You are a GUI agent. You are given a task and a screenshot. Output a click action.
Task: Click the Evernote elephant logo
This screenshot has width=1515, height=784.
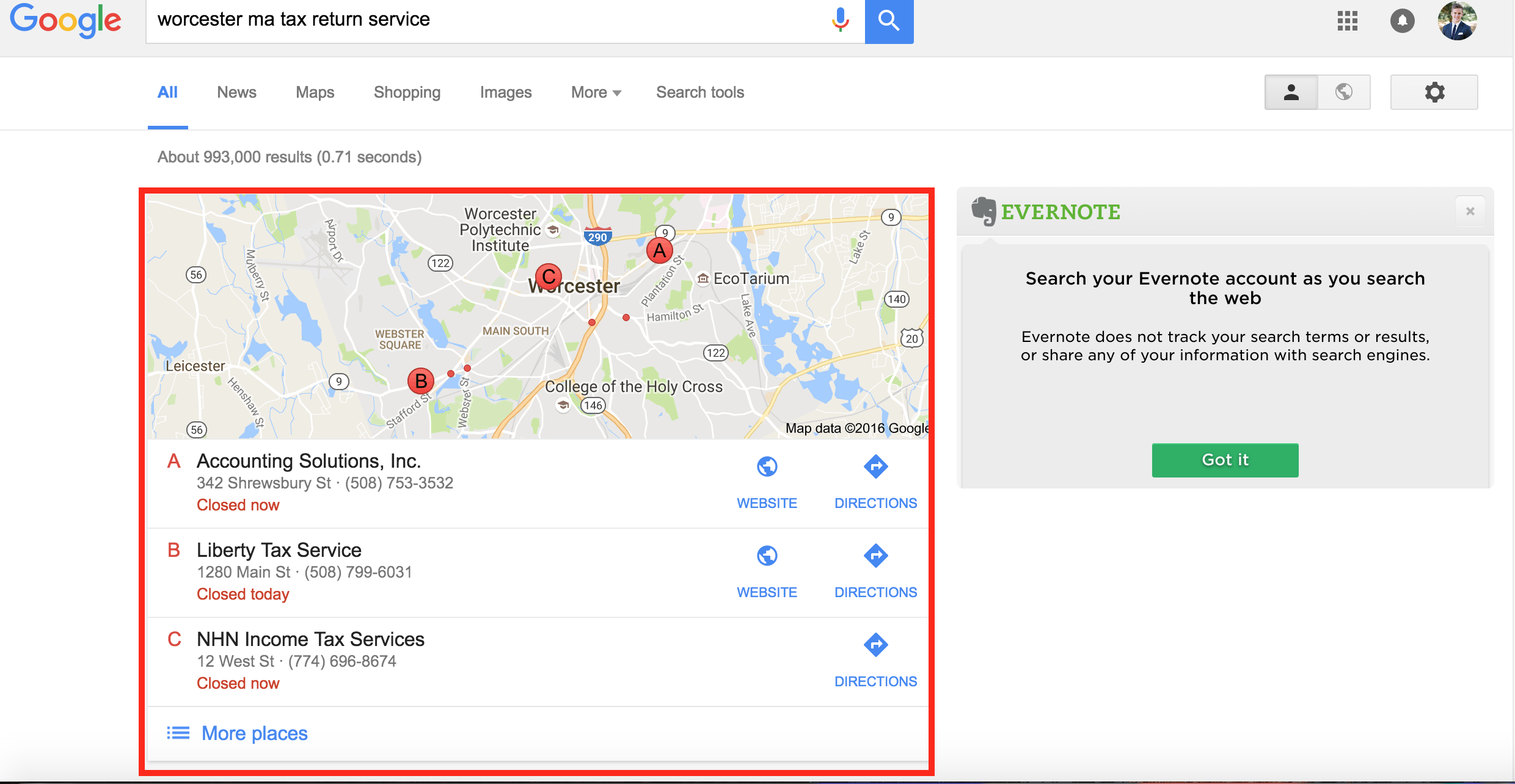click(x=984, y=211)
